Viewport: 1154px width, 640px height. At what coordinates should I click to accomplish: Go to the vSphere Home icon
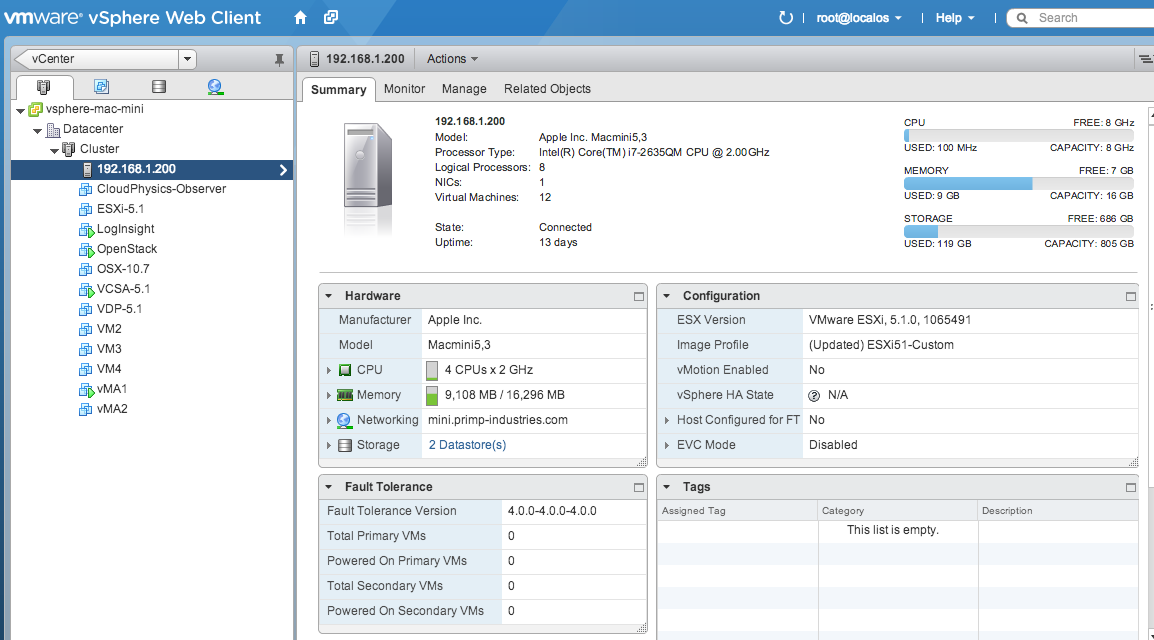[300, 18]
